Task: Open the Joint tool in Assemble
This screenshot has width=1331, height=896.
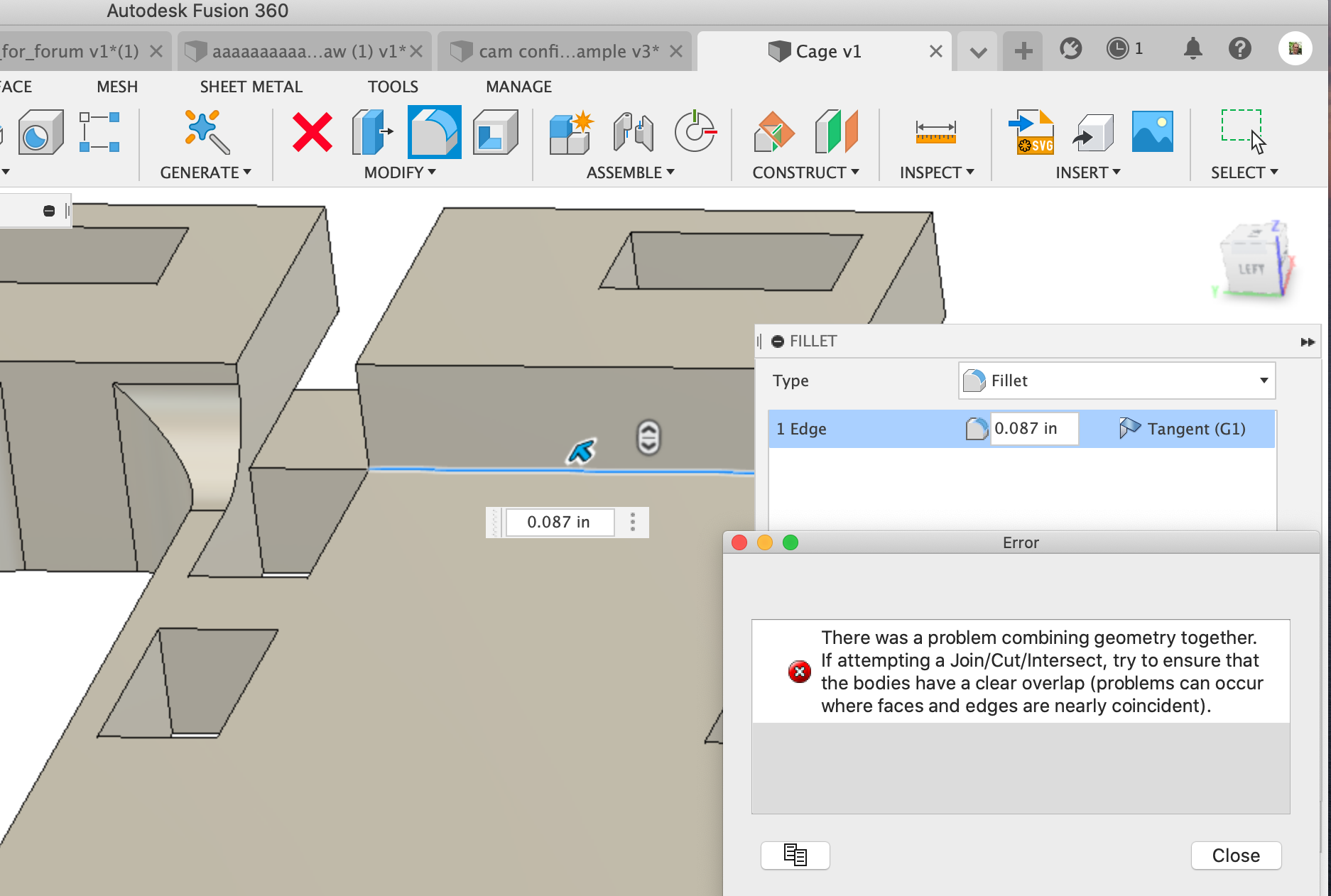Action: (631, 132)
